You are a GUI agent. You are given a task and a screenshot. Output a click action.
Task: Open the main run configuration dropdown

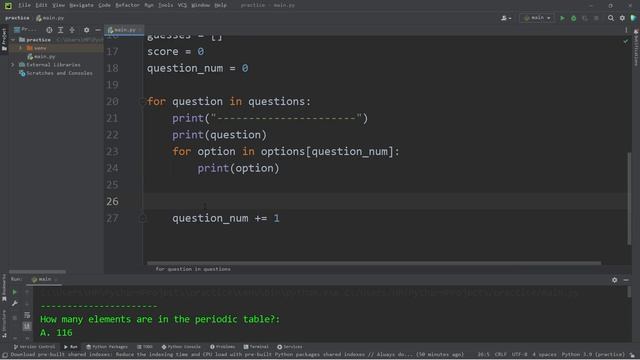[x=537, y=18]
